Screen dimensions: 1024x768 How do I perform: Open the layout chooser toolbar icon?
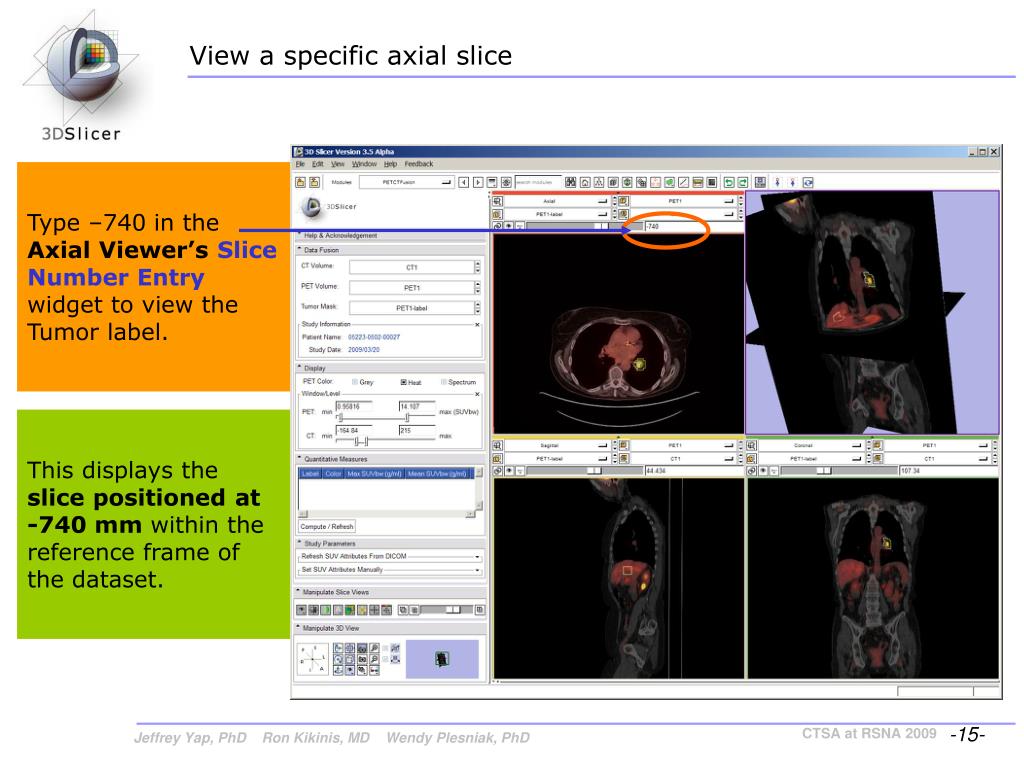760,182
